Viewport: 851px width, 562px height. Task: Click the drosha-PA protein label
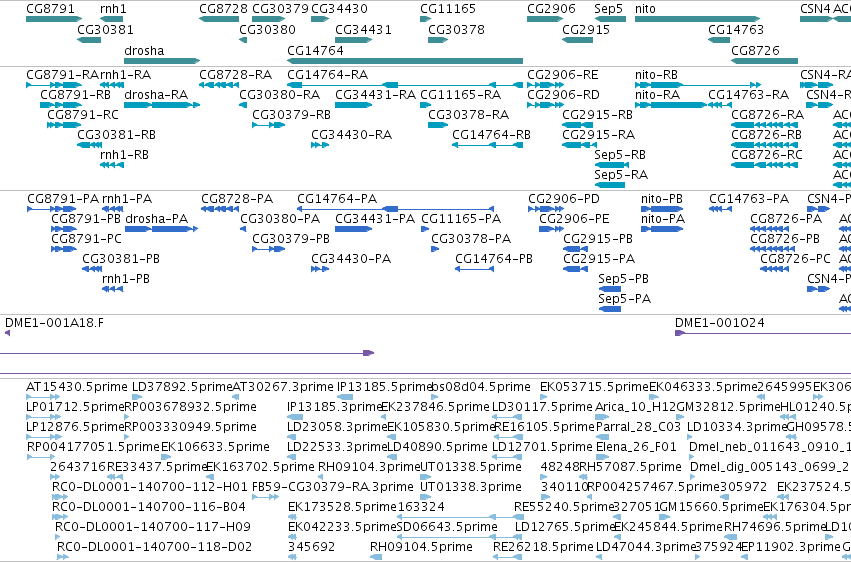pyautogui.click(x=156, y=219)
